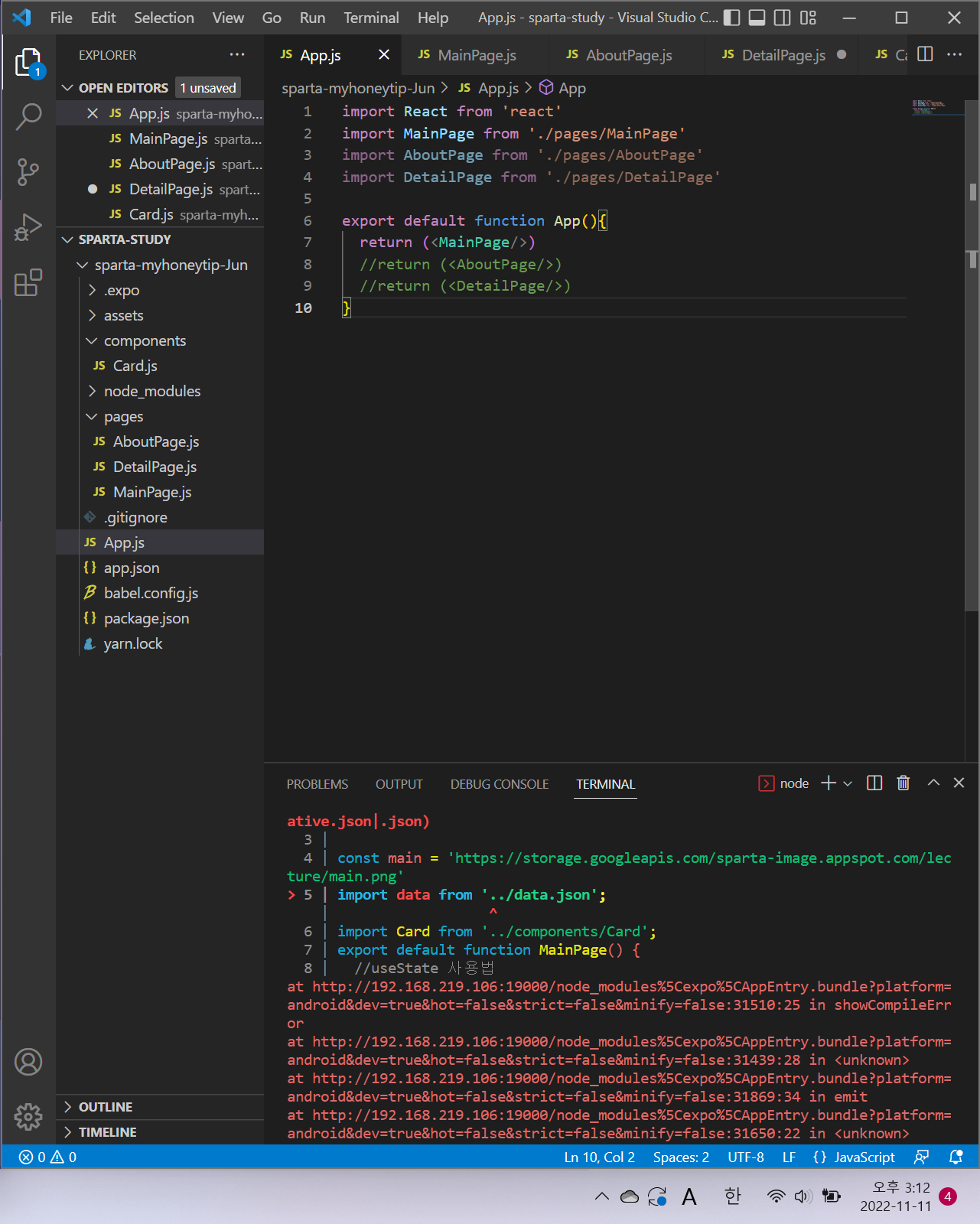The height and width of the screenshot is (1224, 980).
Task: Open Run and Debug view
Action: click(28, 227)
